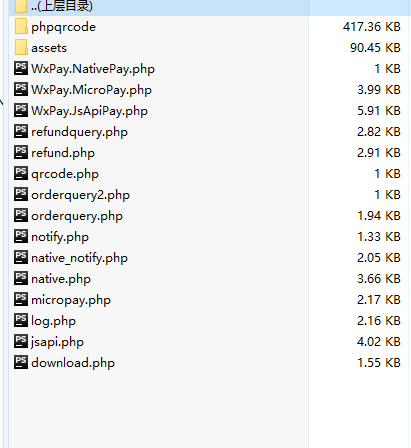411x448 pixels.
Task: Select the WxPay.MicroPay.php file name
Action: (91, 90)
